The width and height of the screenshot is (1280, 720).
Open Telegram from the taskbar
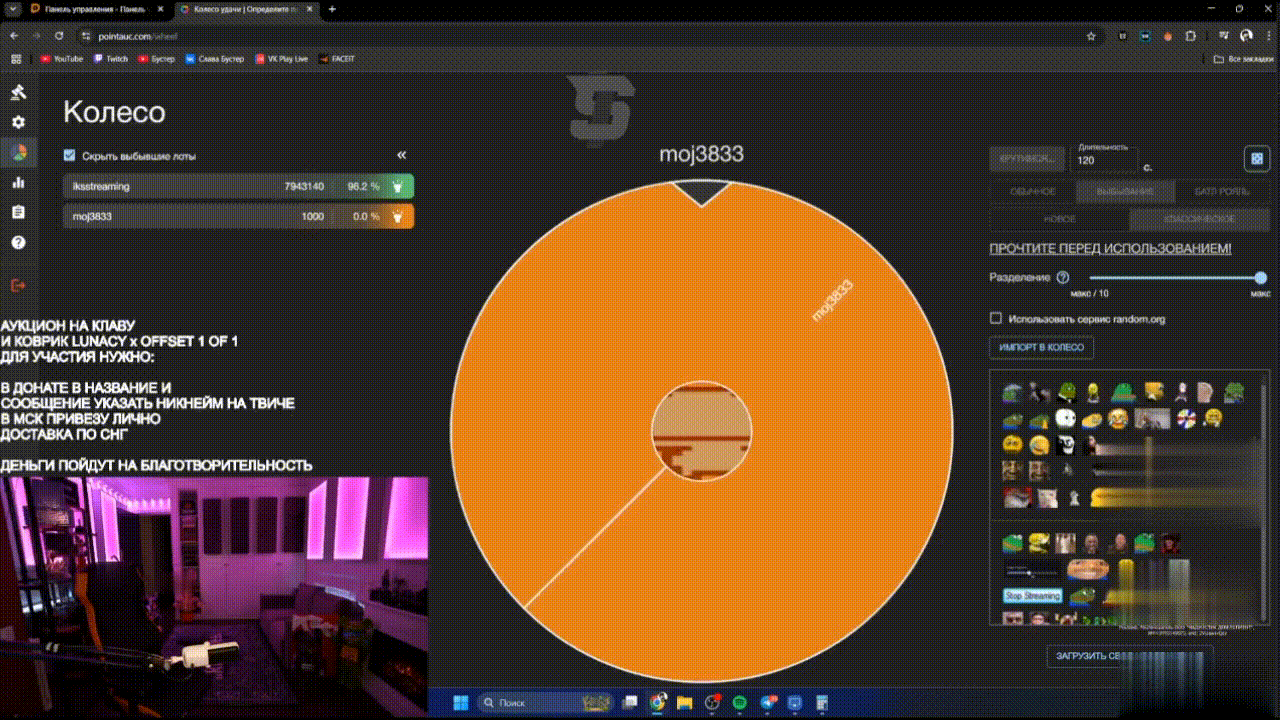click(x=768, y=702)
